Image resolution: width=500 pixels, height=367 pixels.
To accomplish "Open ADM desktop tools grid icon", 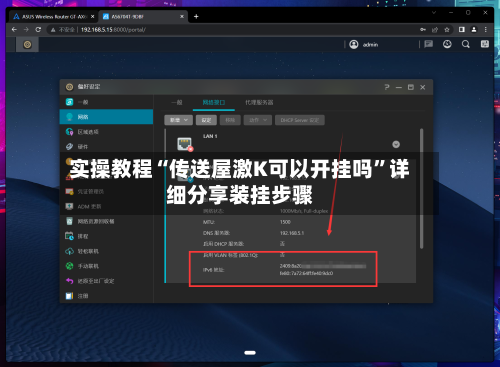I will 485,44.
